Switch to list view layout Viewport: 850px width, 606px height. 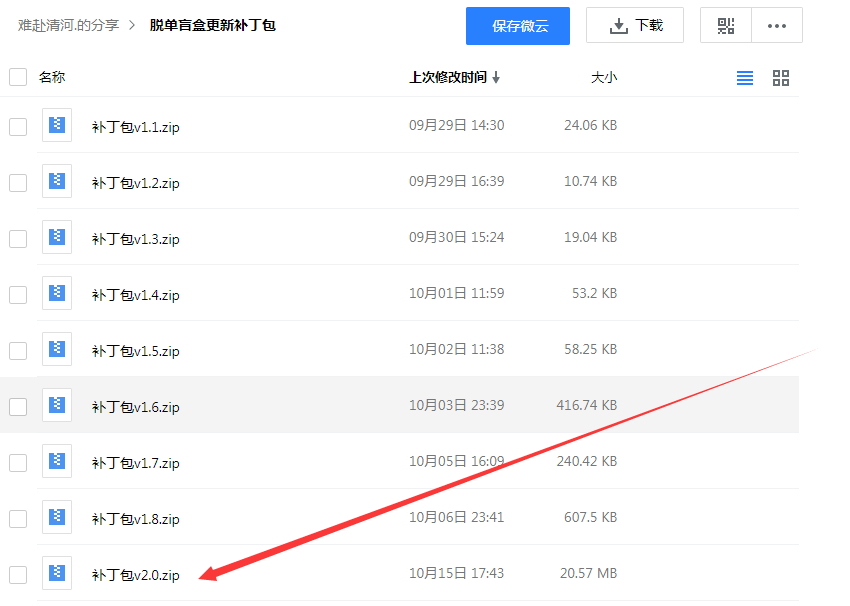coord(745,78)
